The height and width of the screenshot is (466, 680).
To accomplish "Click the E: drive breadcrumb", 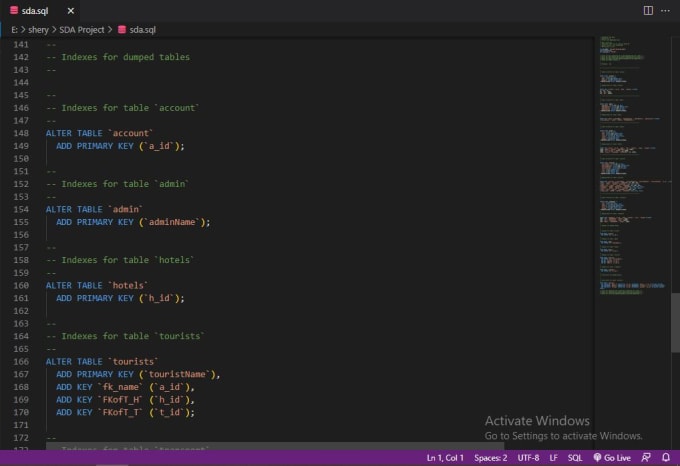I will 14,30.
